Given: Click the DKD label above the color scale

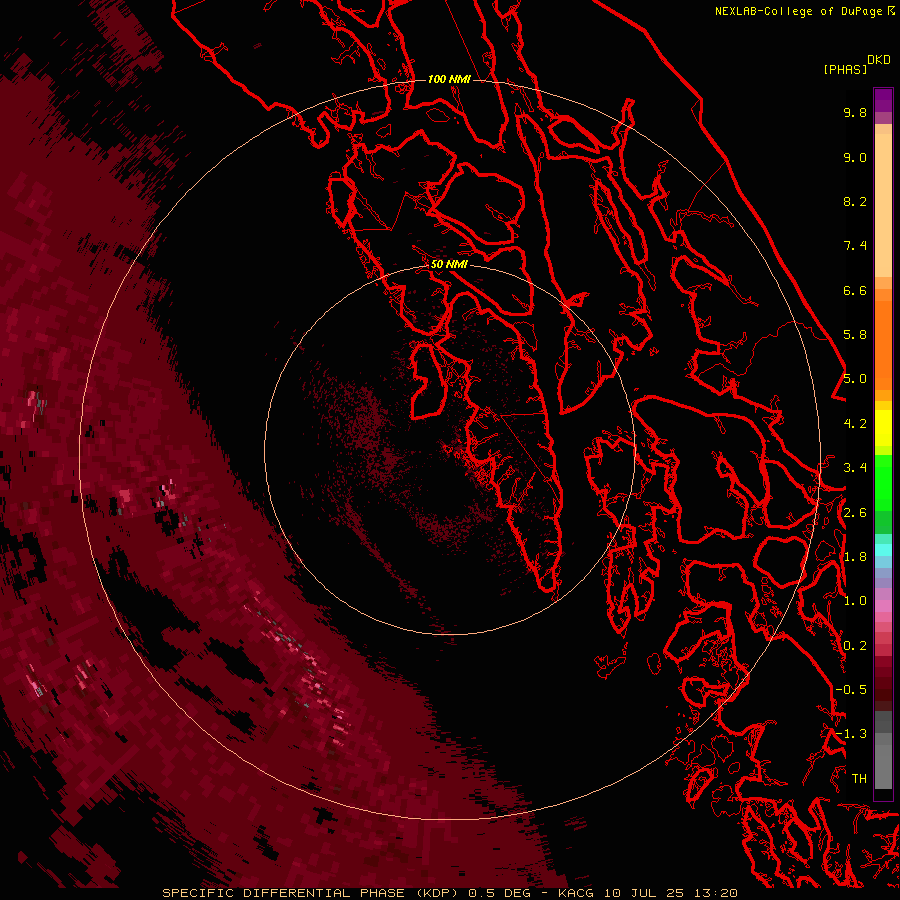Looking at the screenshot, I should [879, 60].
